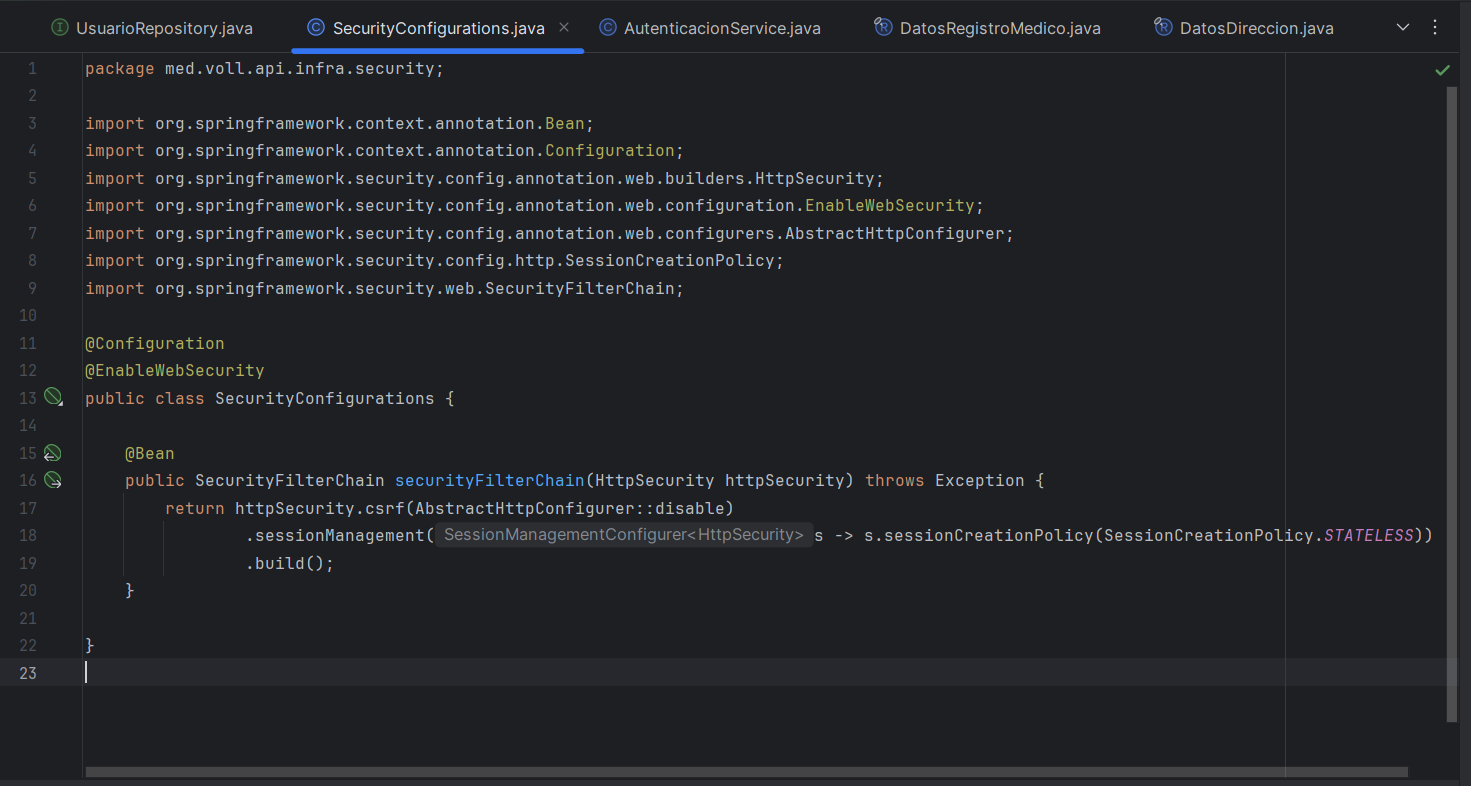Expand the hidden tabs dropdown chevron
This screenshot has height=786, width=1471.
pyautogui.click(x=1403, y=27)
